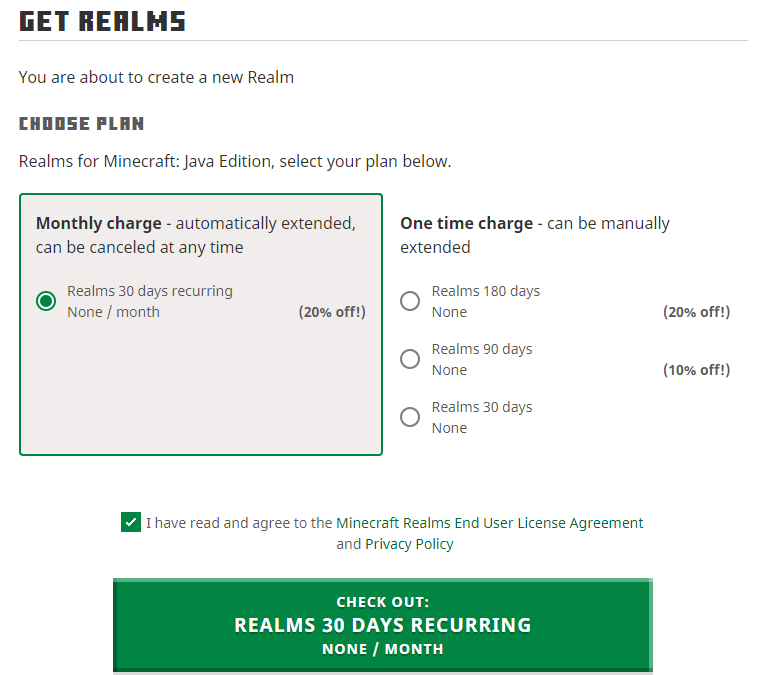Click the "None / month" price under recurring plan
776x675 pixels.
[x=113, y=312]
